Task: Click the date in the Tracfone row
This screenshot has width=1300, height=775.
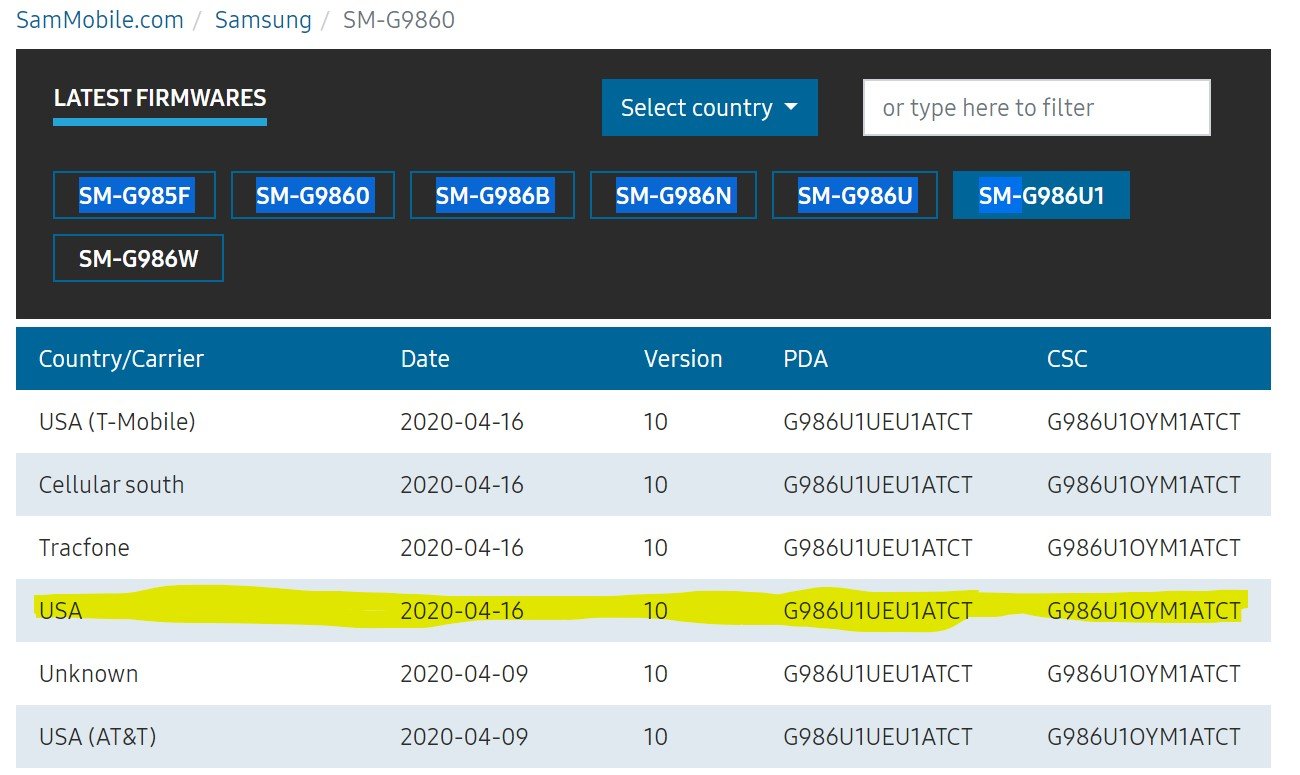Action: coord(462,548)
